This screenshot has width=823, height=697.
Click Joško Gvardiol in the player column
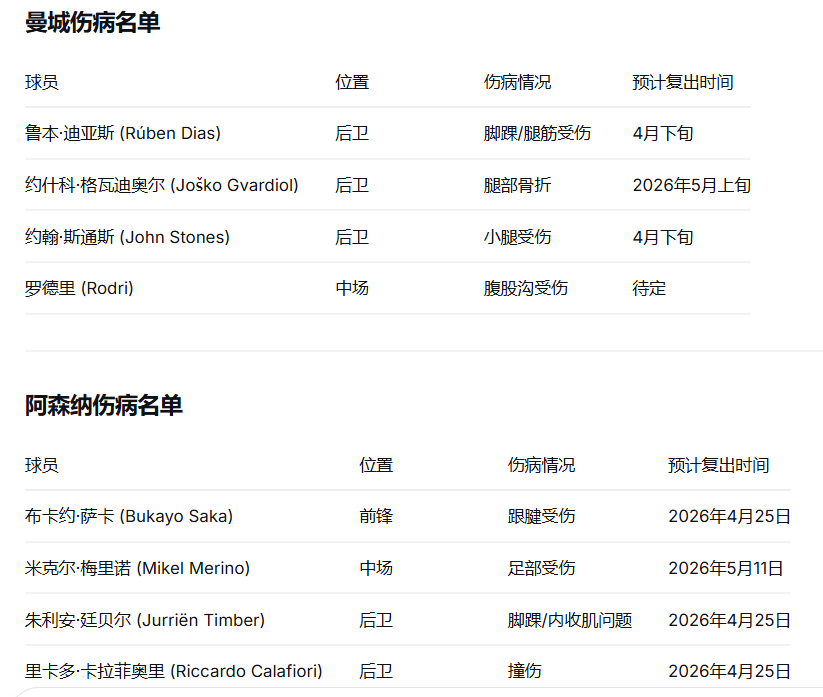coord(161,185)
